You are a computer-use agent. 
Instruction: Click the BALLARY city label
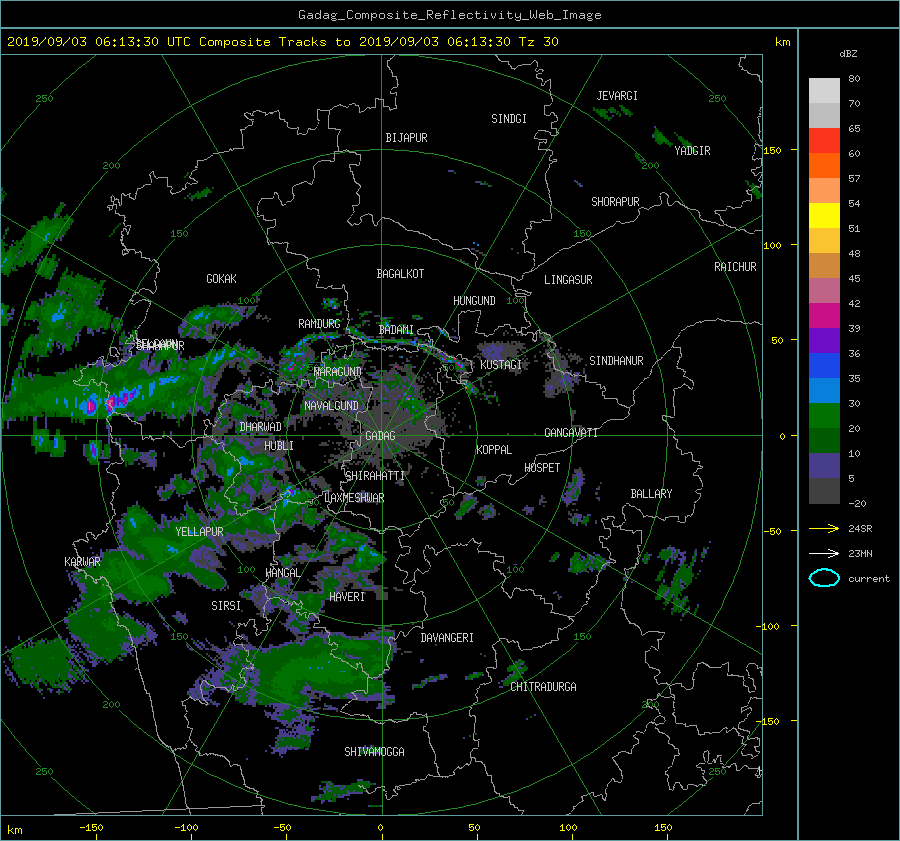pyautogui.click(x=651, y=494)
